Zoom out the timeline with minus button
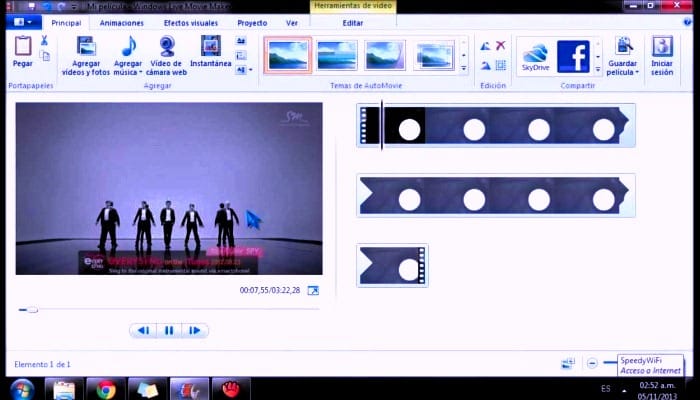The width and height of the screenshot is (700, 400). (x=592, y=363)
